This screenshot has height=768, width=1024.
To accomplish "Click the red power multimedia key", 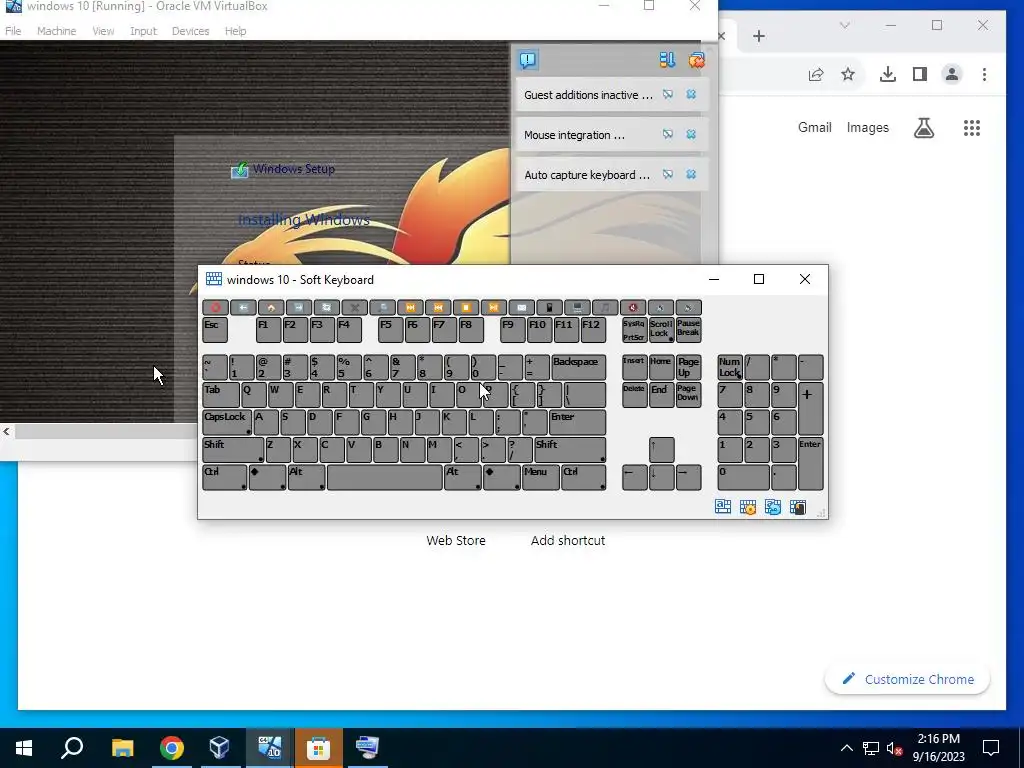I will point(215,308).
